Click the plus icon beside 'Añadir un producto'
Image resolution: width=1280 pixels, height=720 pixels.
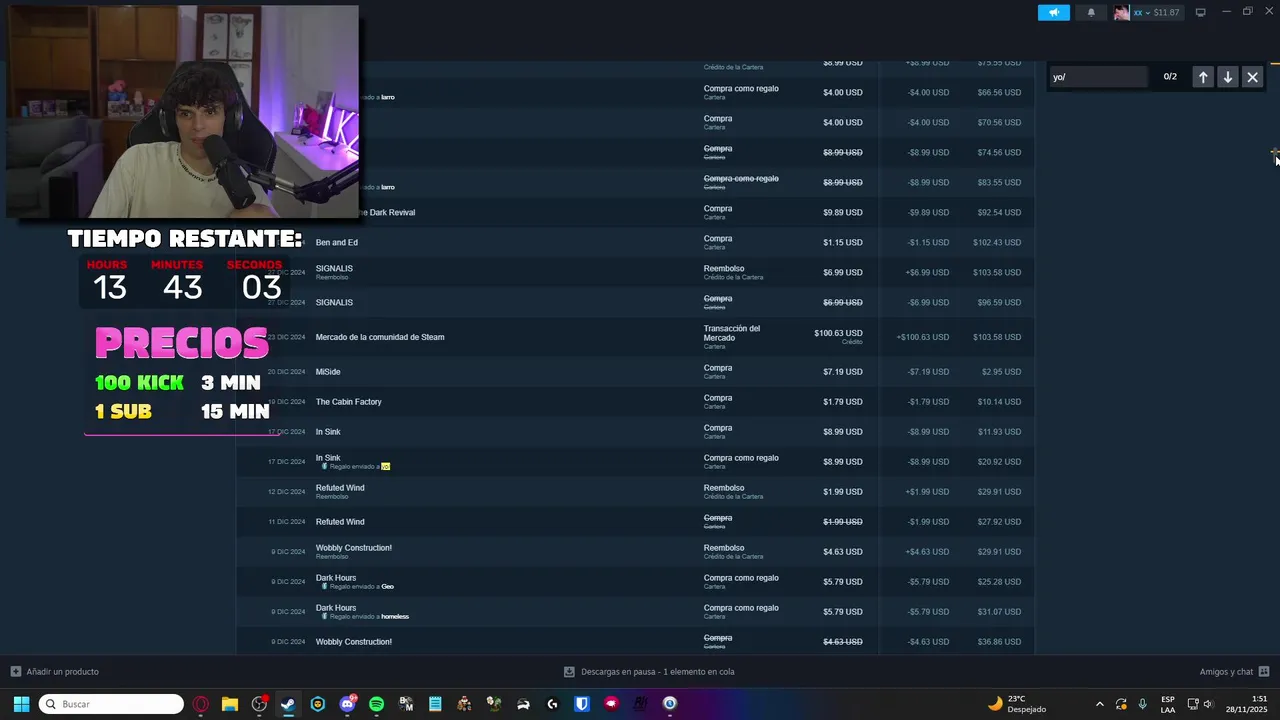(16, 672)
